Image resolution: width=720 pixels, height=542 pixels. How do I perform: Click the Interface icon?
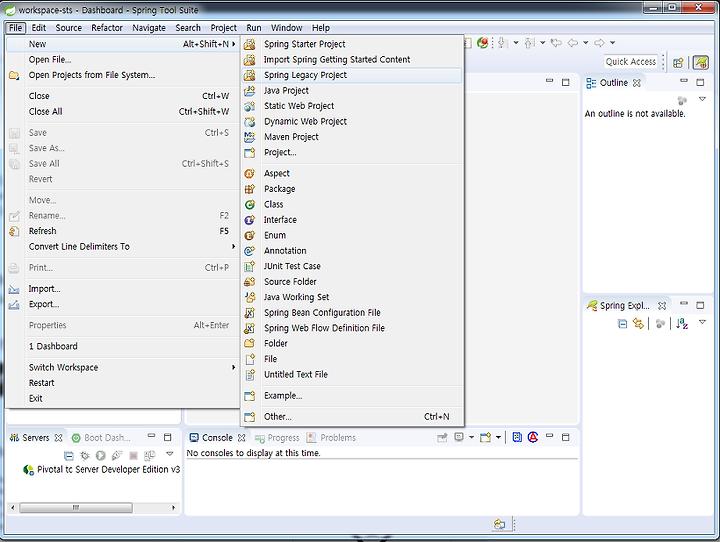click(x=249, y=220)
